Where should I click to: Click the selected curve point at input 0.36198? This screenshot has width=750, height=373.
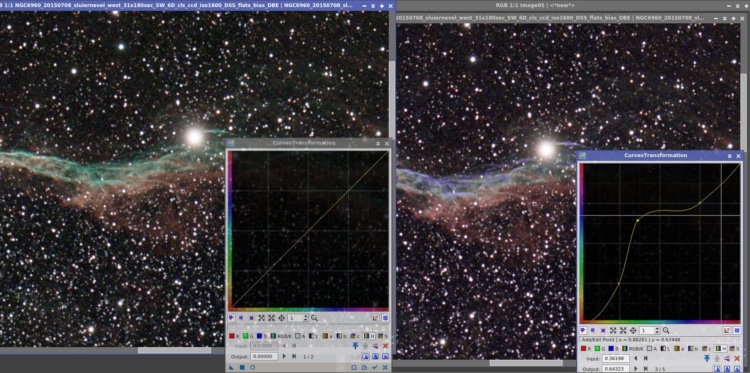638,220
